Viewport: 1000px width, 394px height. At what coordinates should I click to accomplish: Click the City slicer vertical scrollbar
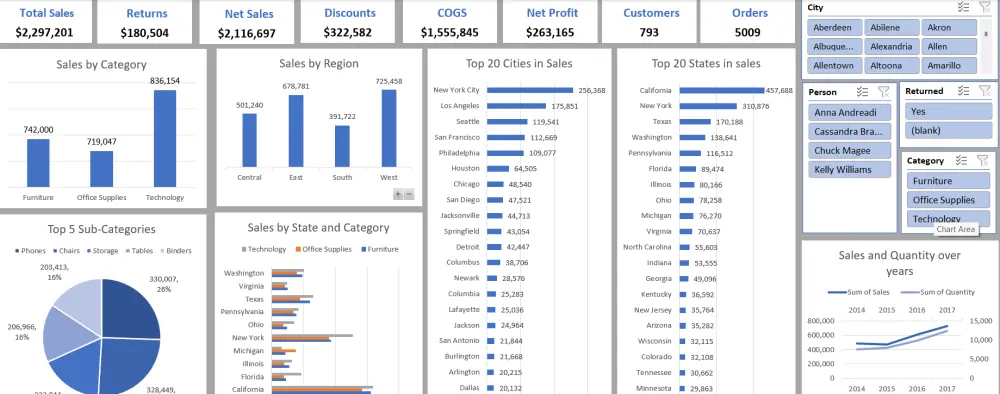pyautogui.click(x=985, y=46)
